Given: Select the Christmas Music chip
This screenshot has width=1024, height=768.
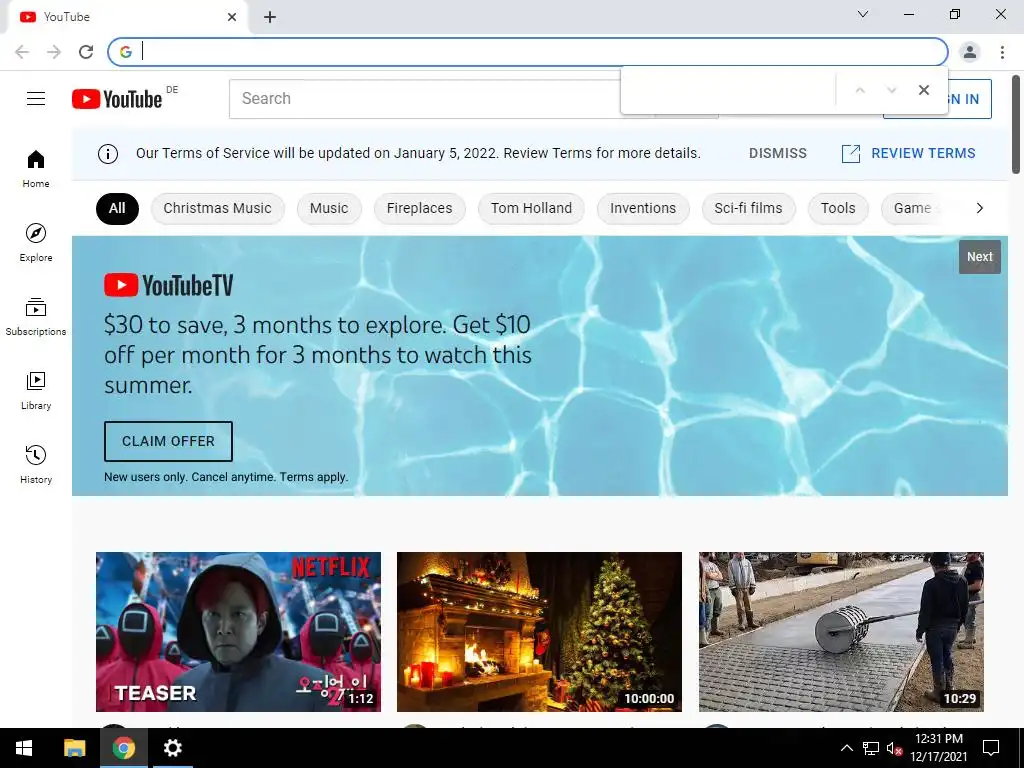Looking at the screenshot, I should click(x=217, y=208).
